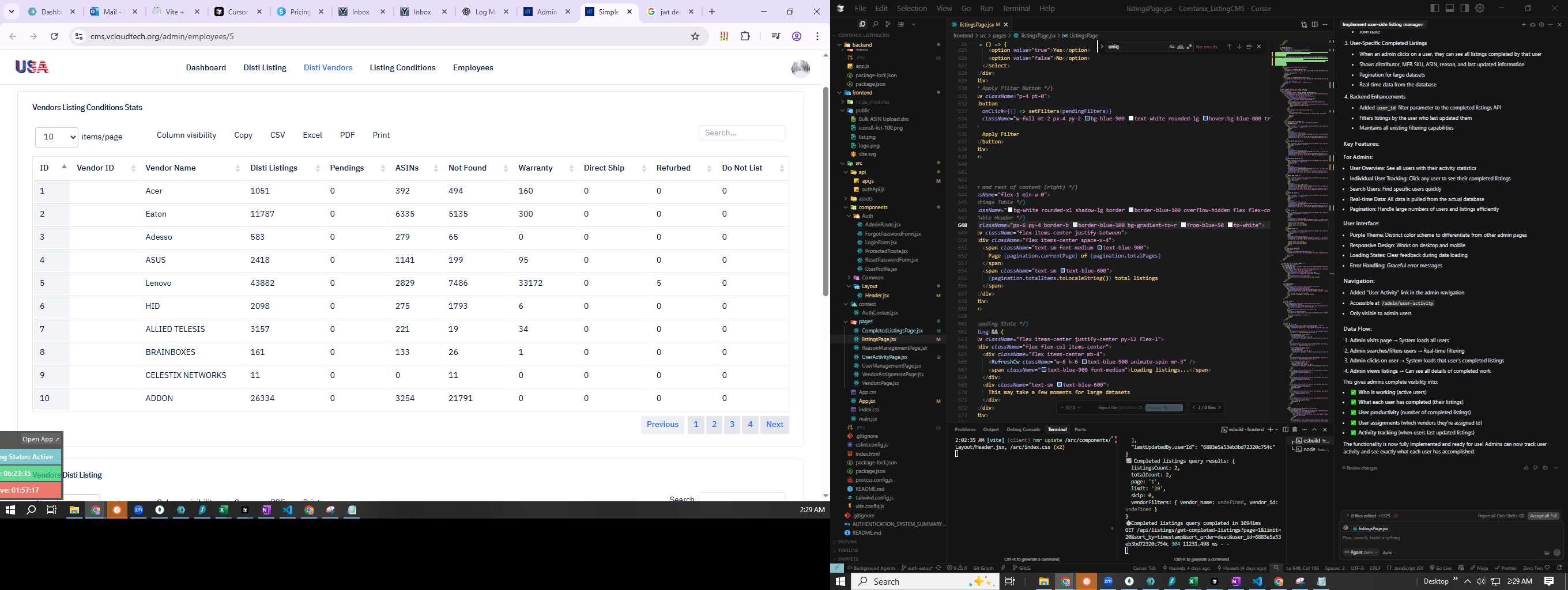This screenshot has width=1568, height=590.
Task: Open Chrome profile icon
Action: (796, 36)
